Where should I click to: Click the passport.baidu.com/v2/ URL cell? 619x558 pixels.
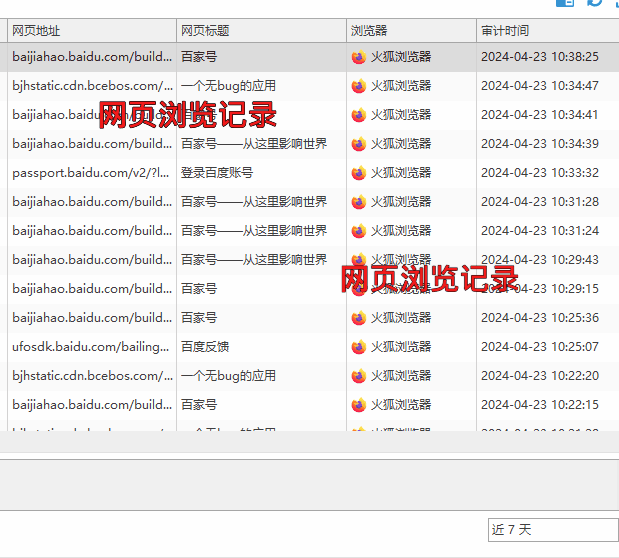(91, 173)
